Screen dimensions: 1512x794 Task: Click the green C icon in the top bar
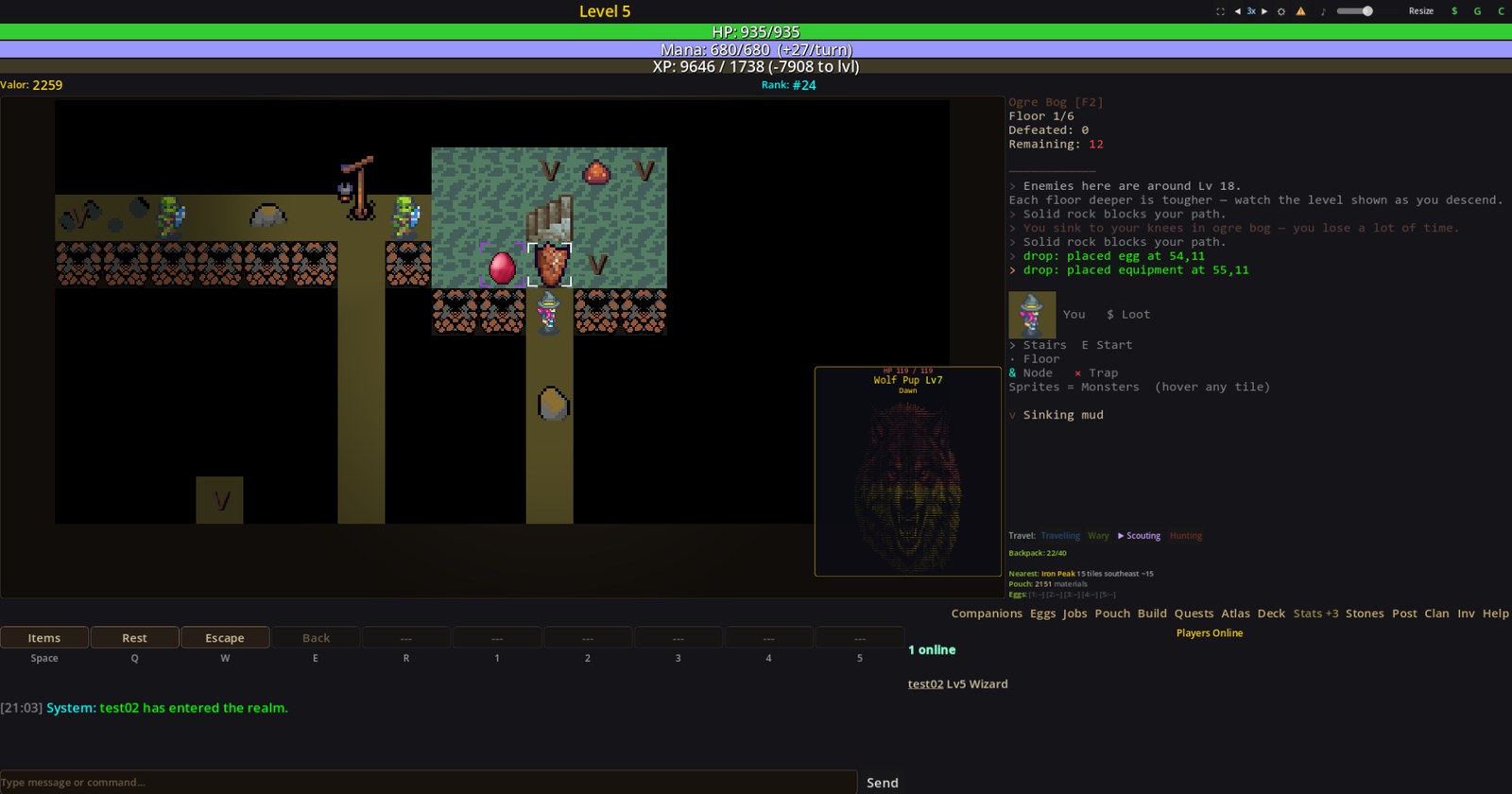pyautogui.click(x=1501, y=11)
